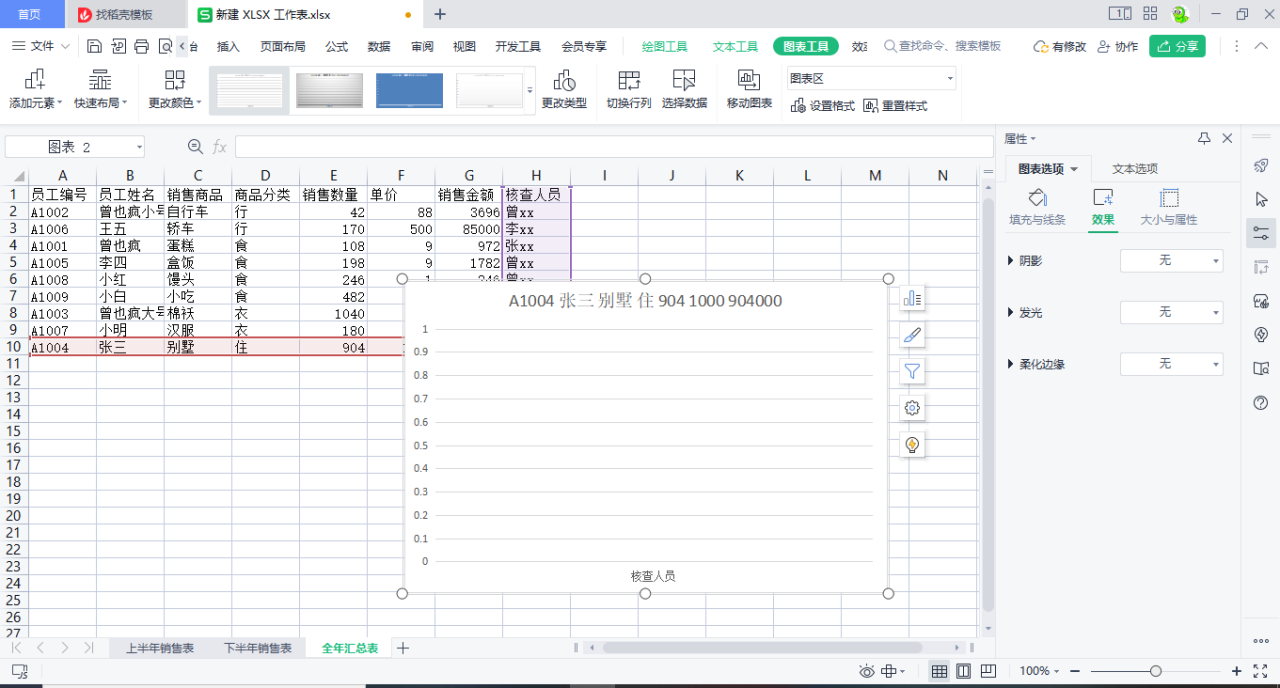Select the blue chart style thumbnail
Screen dimensions: 1280x688
click(x=409, y=90)
